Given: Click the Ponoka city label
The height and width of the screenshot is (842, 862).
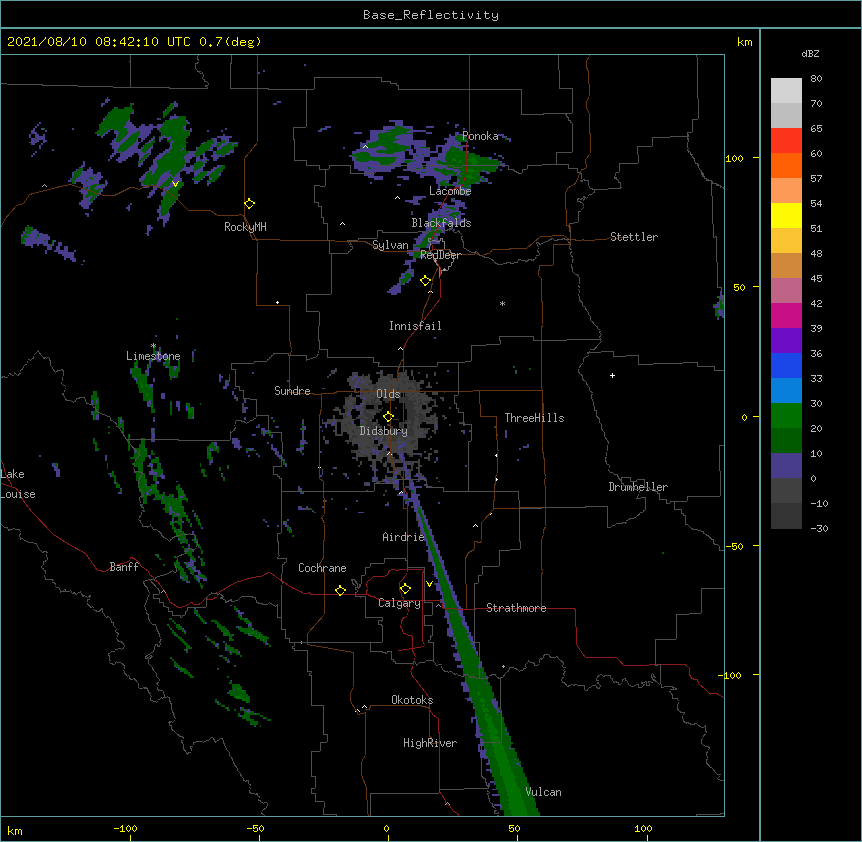Looking at the screenshot, I should click(x=480, y=136).
